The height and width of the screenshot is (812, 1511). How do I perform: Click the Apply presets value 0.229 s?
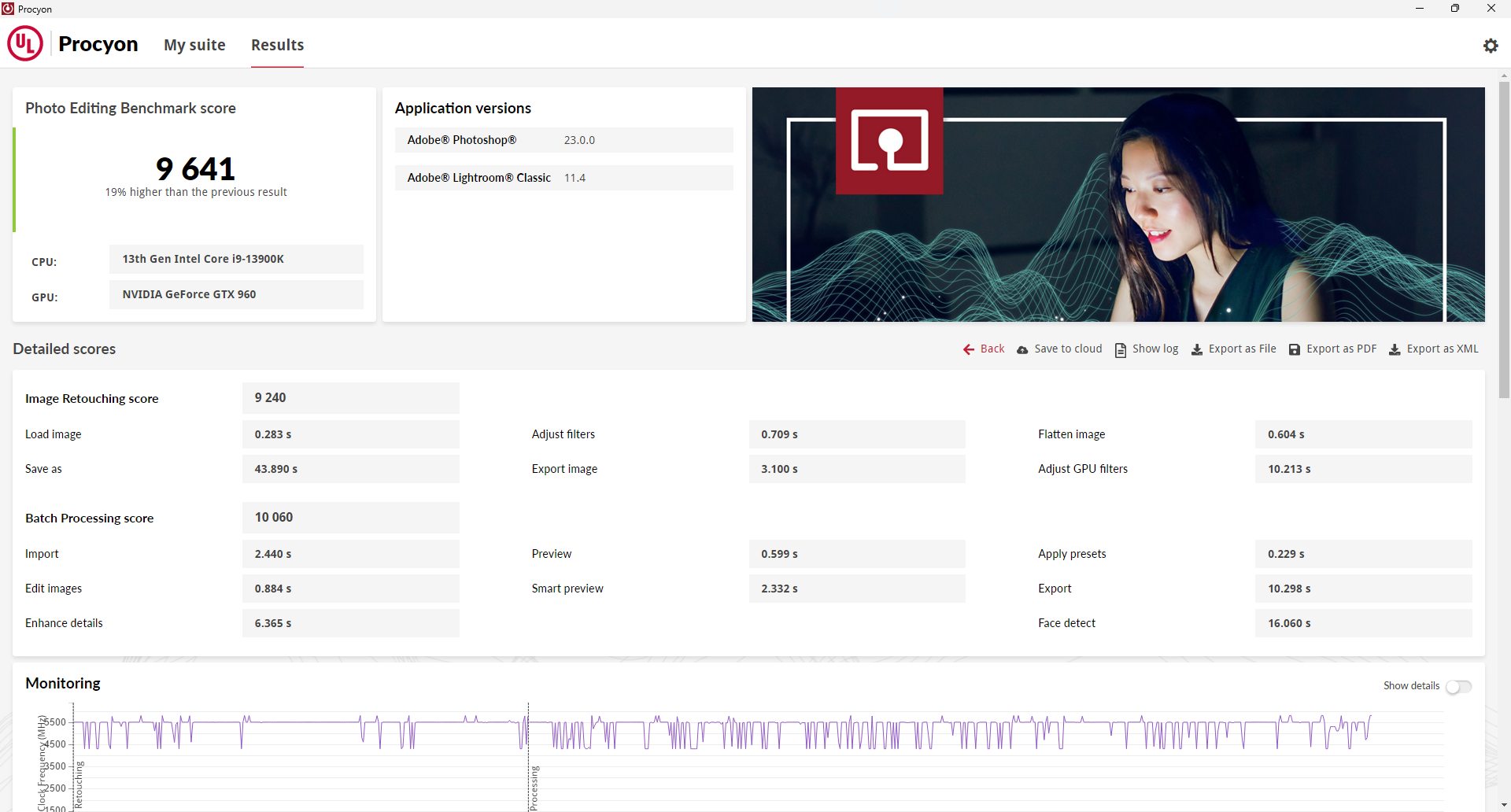pos(1364,554)
